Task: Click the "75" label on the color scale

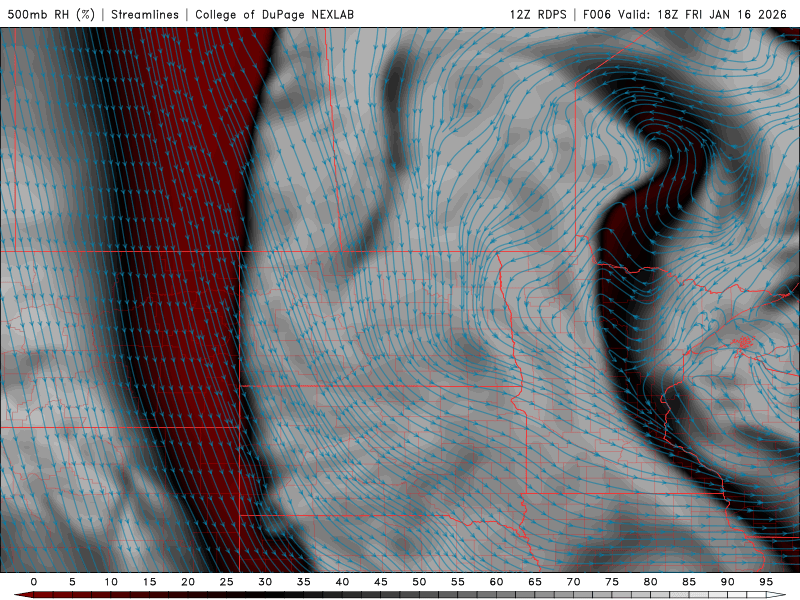Action: [x=612, y=582]
